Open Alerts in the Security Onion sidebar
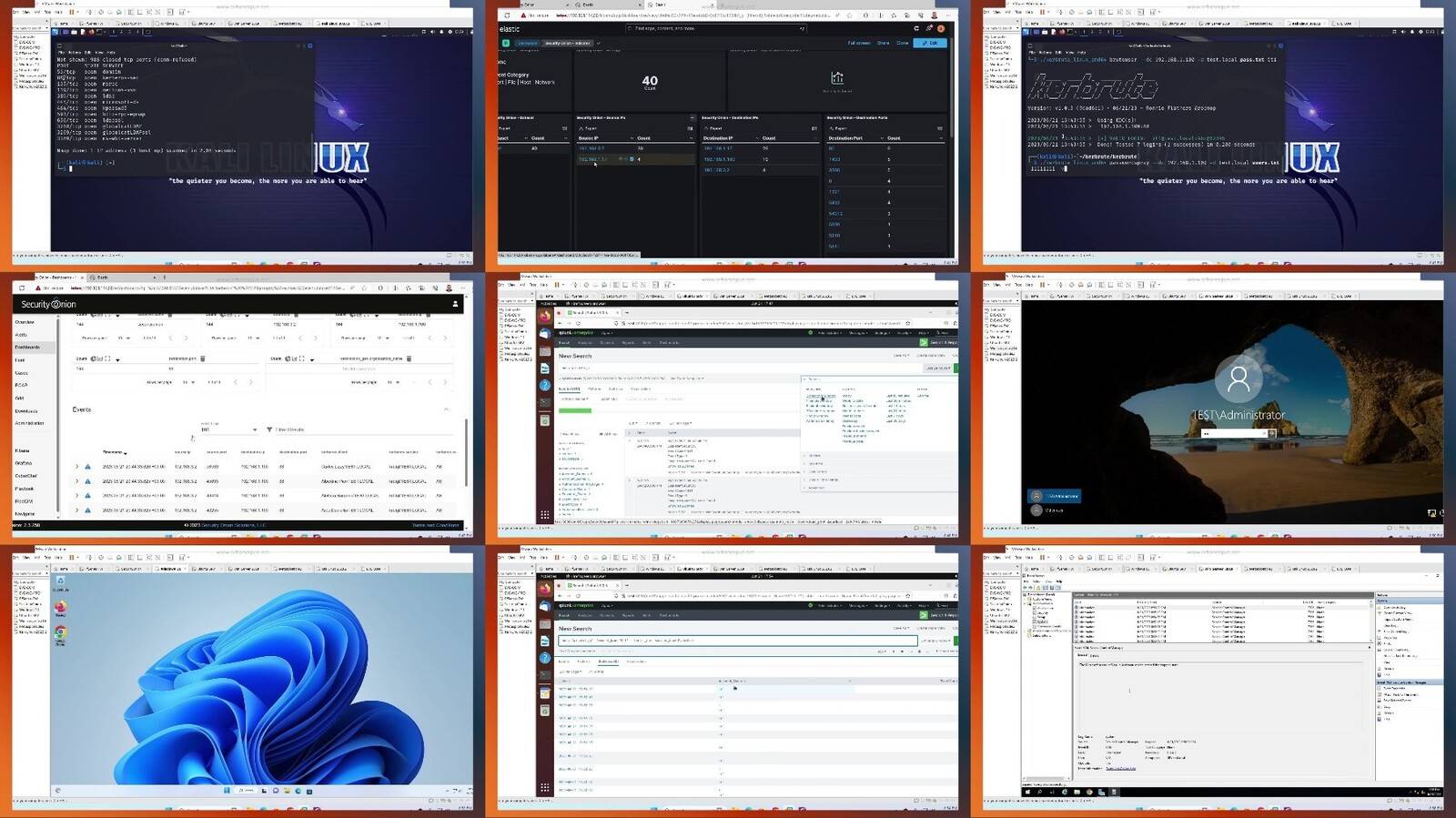The width and height of the screenshot is (1456, 818). point(21,335)
